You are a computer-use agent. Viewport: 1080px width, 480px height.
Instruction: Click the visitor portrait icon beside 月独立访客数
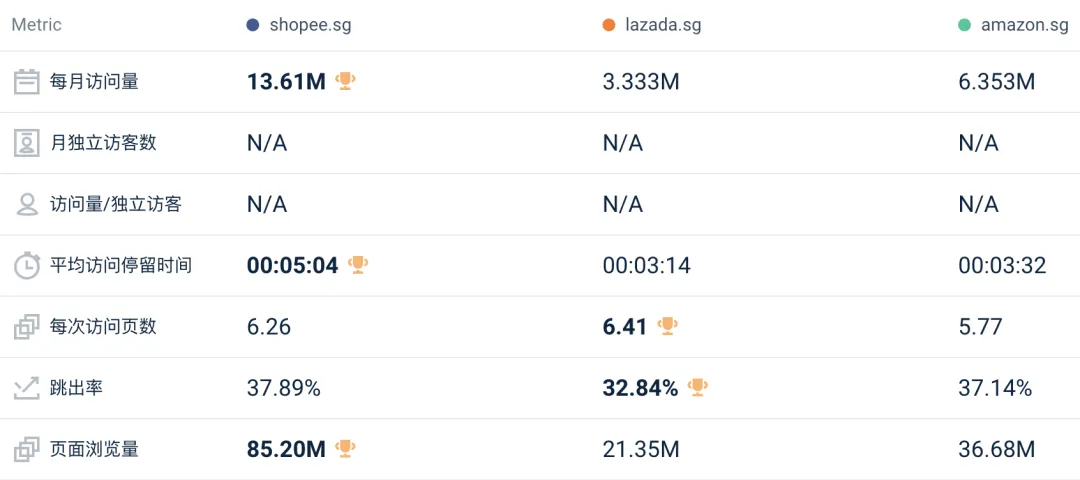click(x=27, y=143)
